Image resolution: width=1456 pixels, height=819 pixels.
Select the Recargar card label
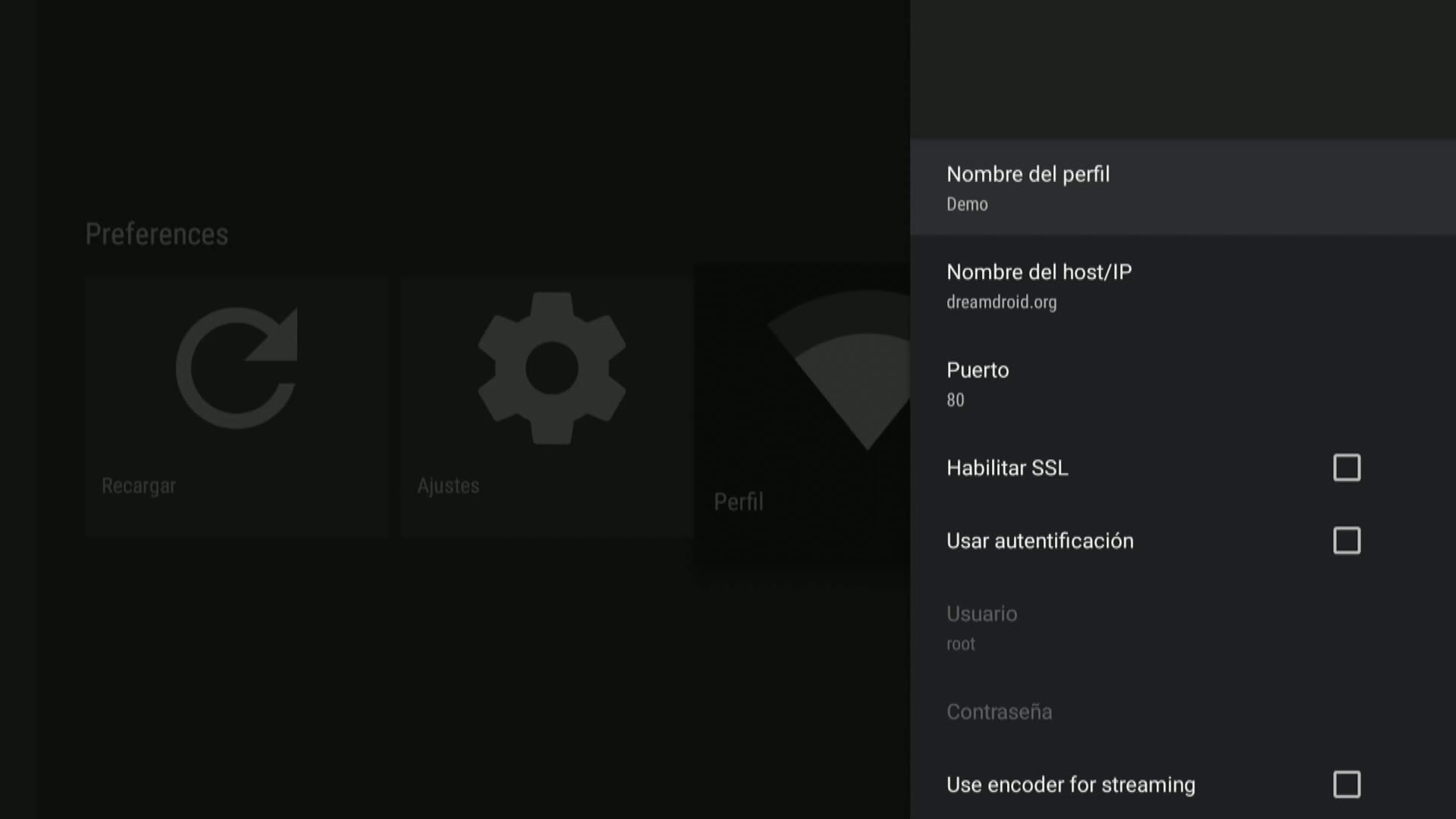tap(139, 486)
